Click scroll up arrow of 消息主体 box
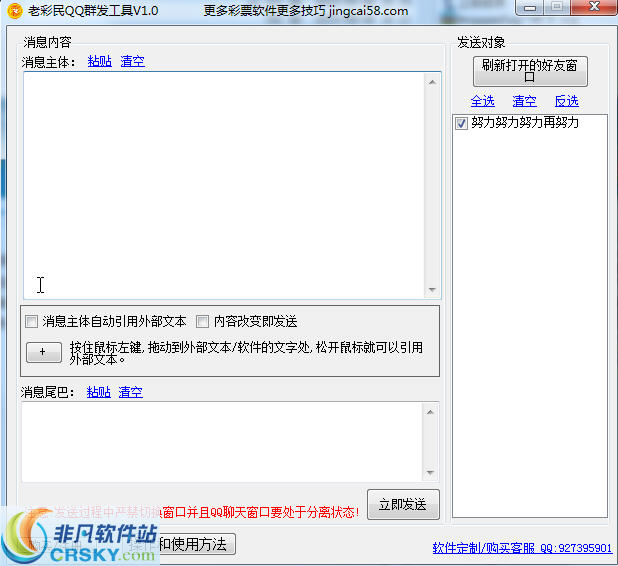 pyautogui.click(x=432, y=82)
